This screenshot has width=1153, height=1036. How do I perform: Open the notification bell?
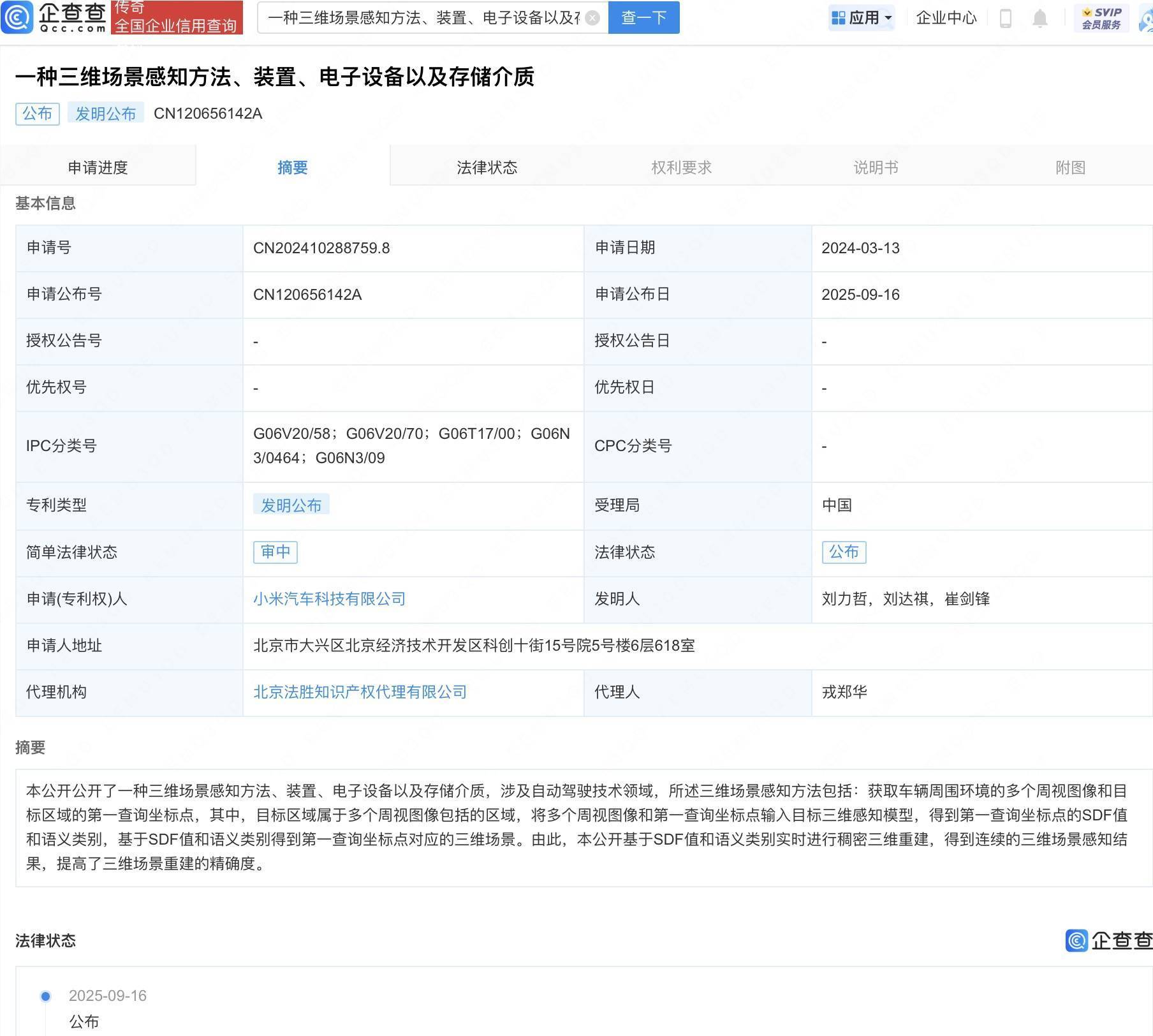click(1040, 18)
